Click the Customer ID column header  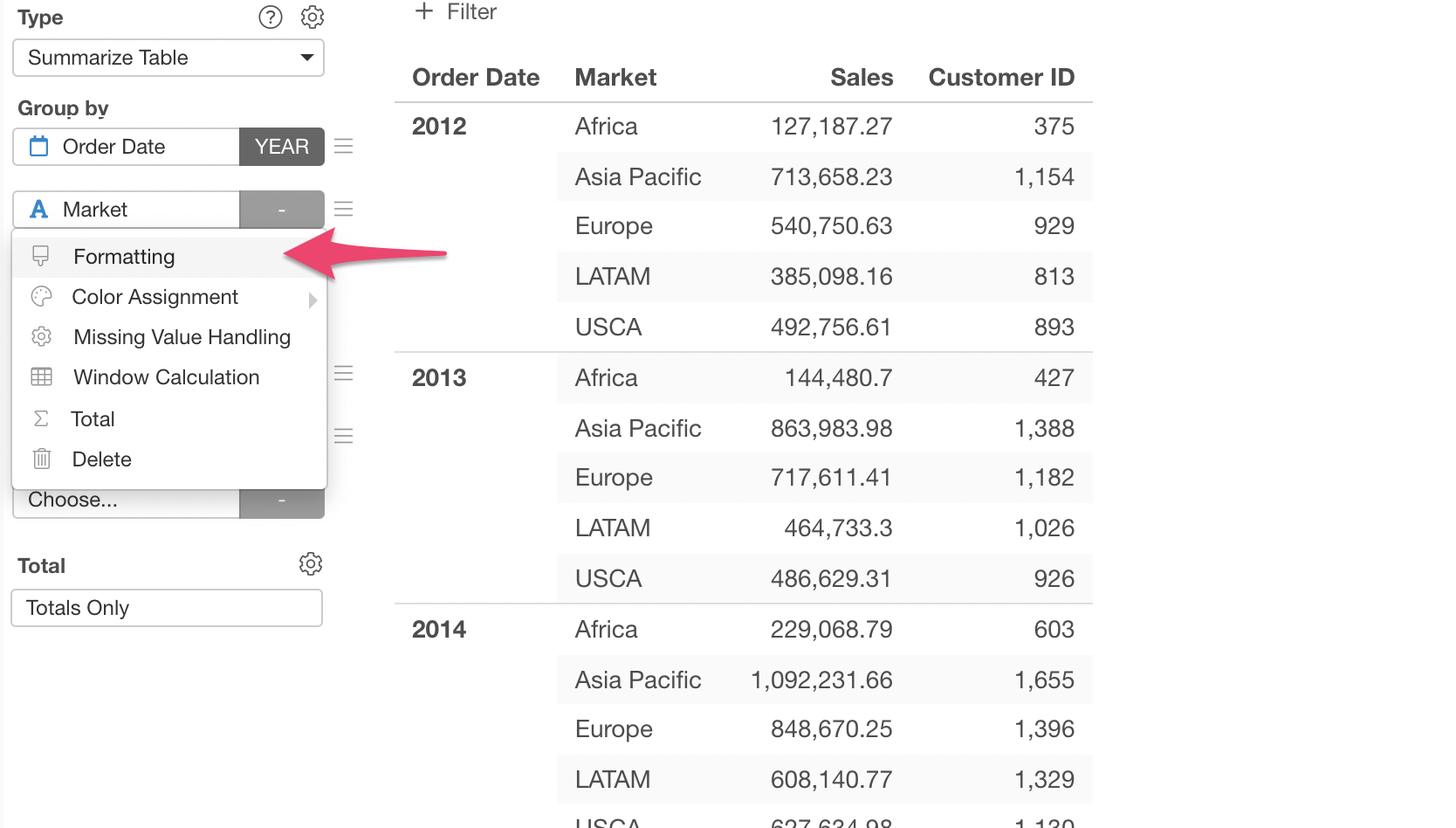coord(1000,78)
